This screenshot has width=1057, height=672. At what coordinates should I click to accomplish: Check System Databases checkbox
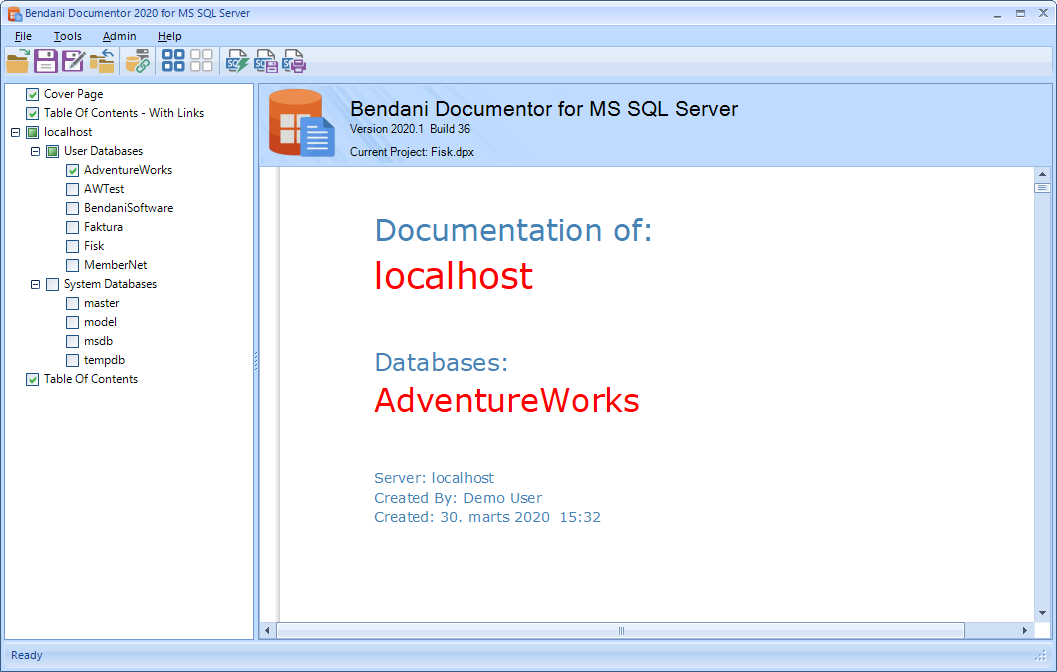[53, 284]
